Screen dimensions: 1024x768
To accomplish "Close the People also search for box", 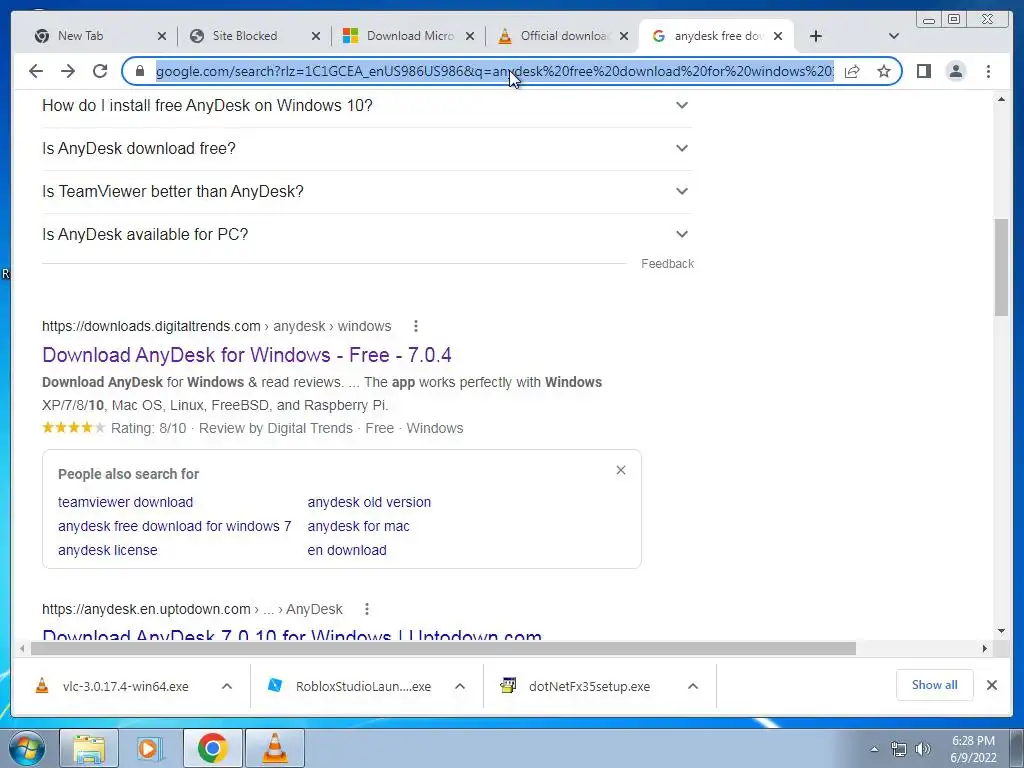I will (x=621, y=470).
